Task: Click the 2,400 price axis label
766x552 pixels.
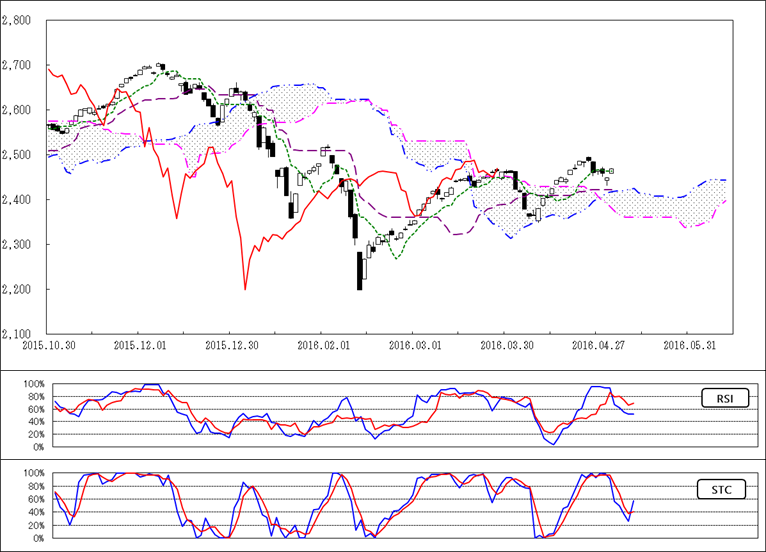Action: 17,200
